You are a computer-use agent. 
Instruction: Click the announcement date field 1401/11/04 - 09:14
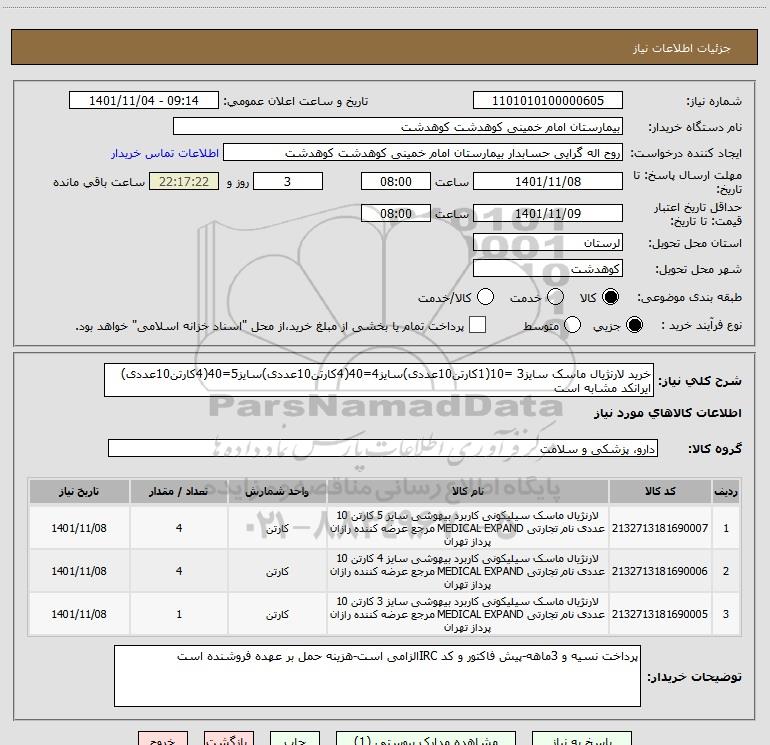point(144,101)
